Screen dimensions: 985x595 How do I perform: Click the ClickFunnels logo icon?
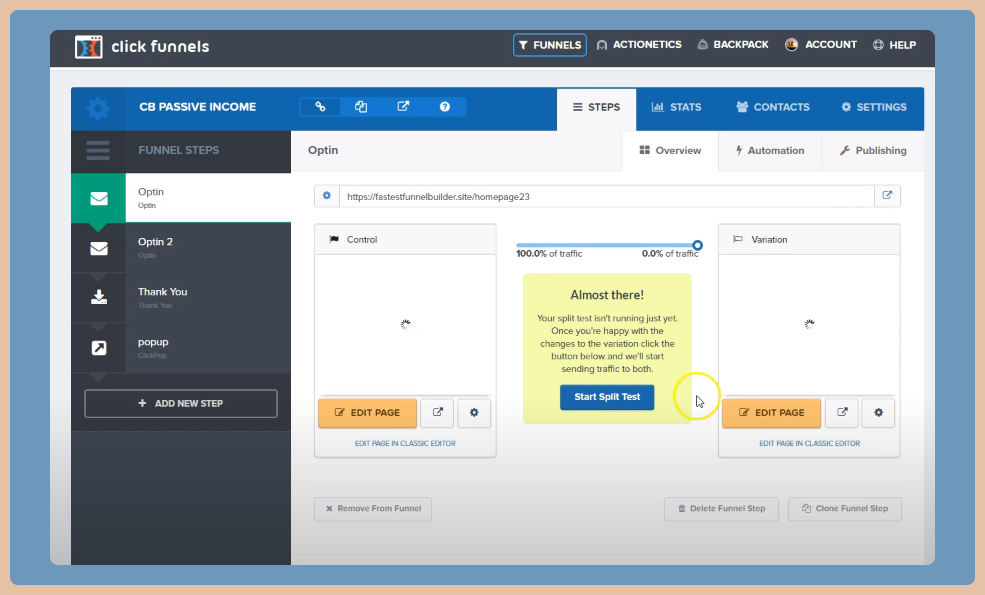click(89, 46)
